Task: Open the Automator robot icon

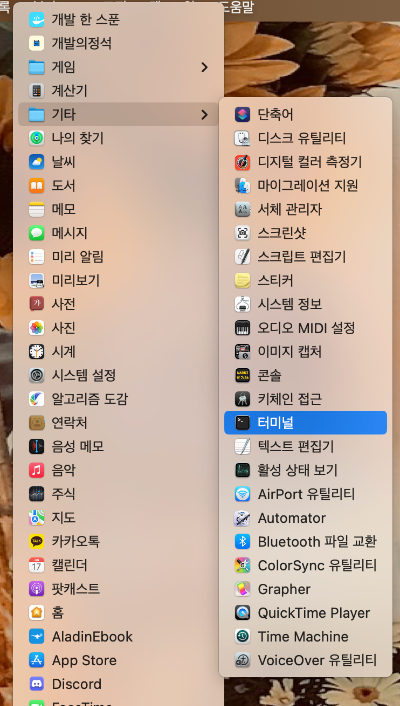Action: point(242,518)
